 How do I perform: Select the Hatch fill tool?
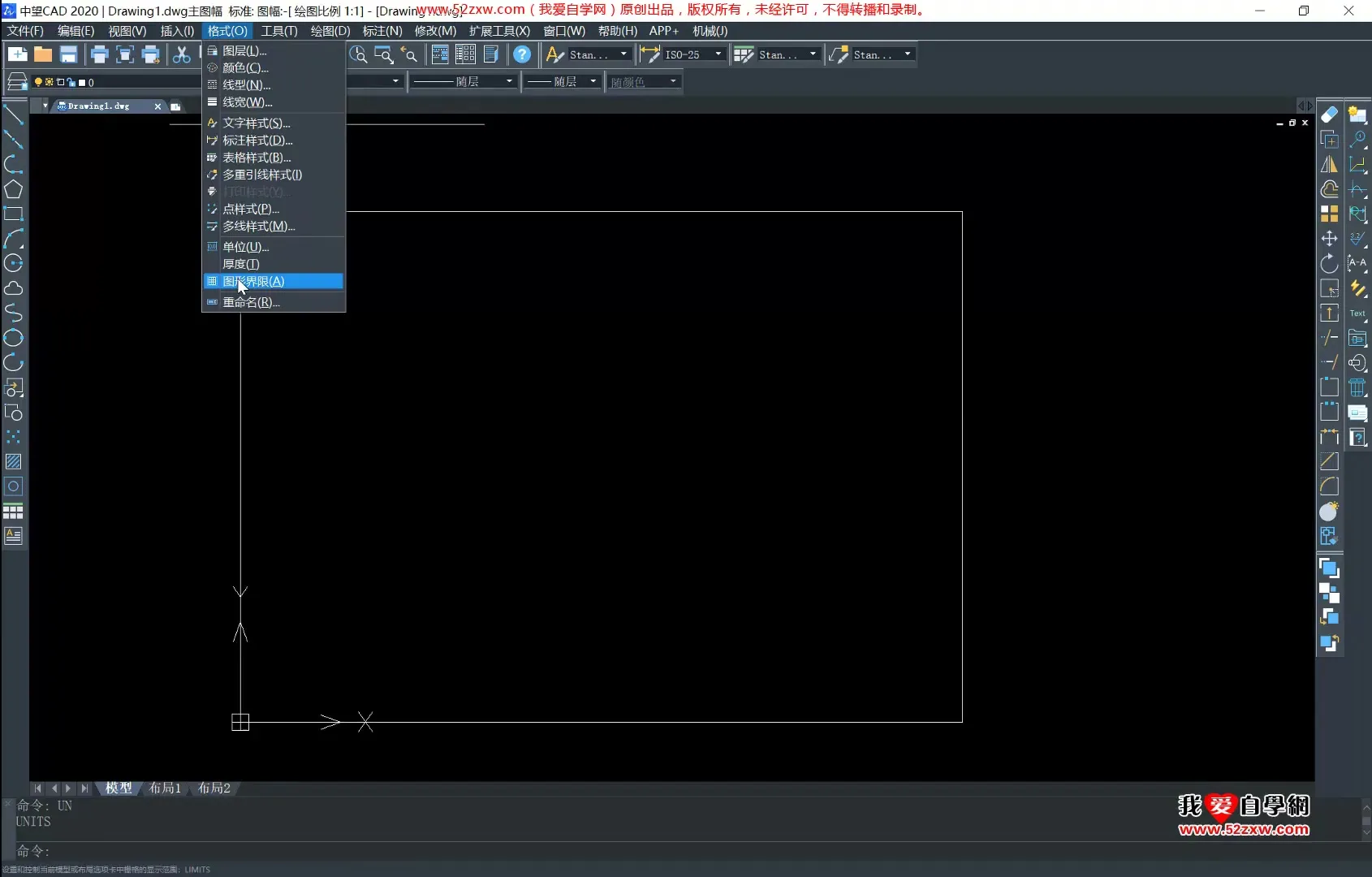coord(14,461)
